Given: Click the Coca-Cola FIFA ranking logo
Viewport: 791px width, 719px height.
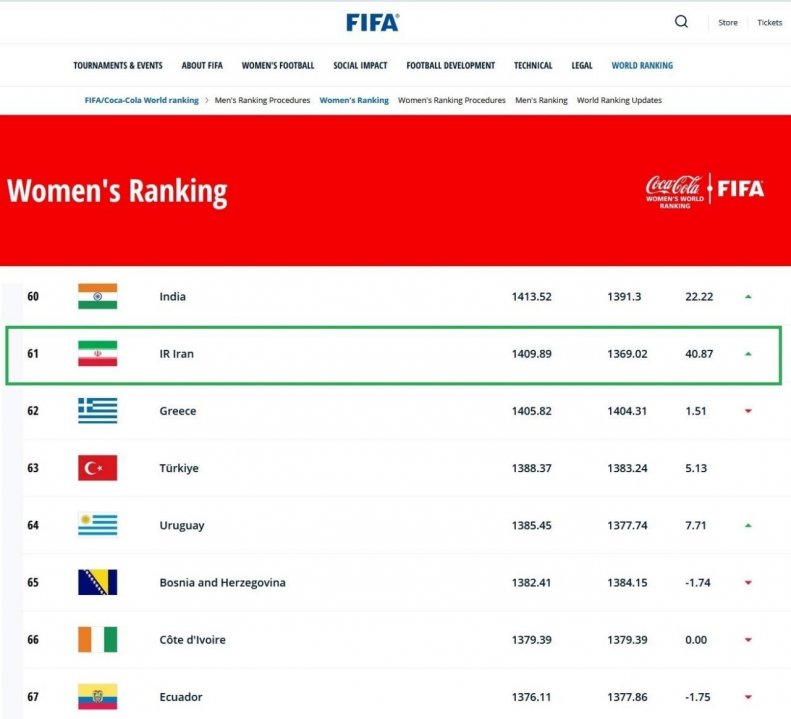Looking at the screenshot, I should point(704,191).
